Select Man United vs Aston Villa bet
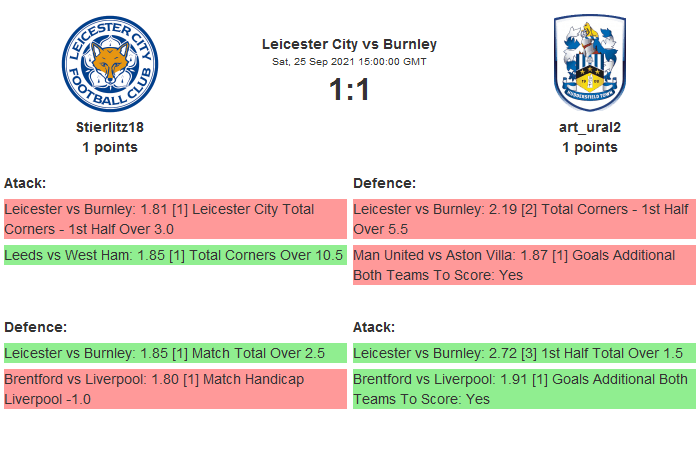700x460 pixels. point(524,265)
